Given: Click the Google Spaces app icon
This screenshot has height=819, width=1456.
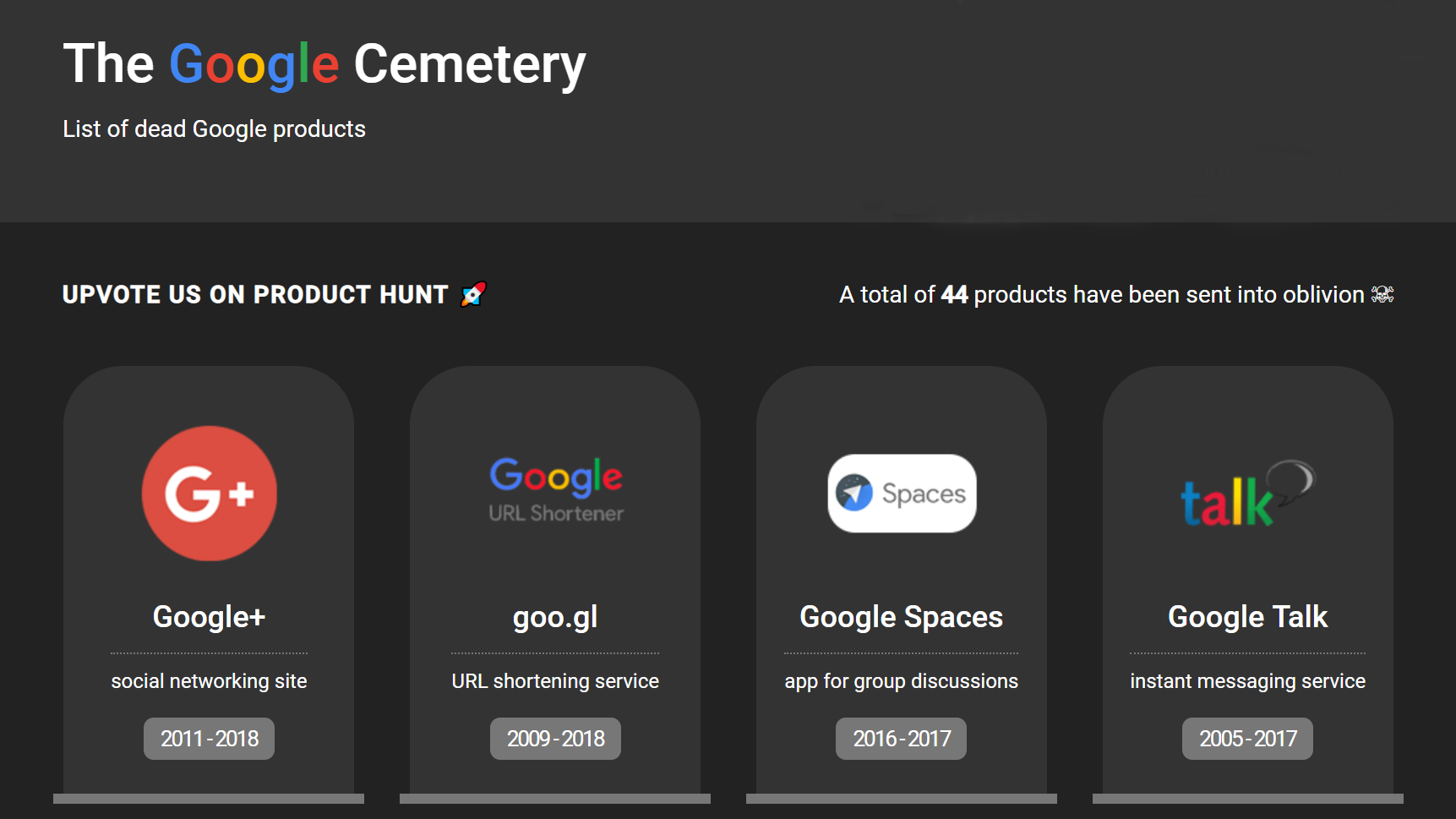Looking at the screenshot, I should (901, 494).
